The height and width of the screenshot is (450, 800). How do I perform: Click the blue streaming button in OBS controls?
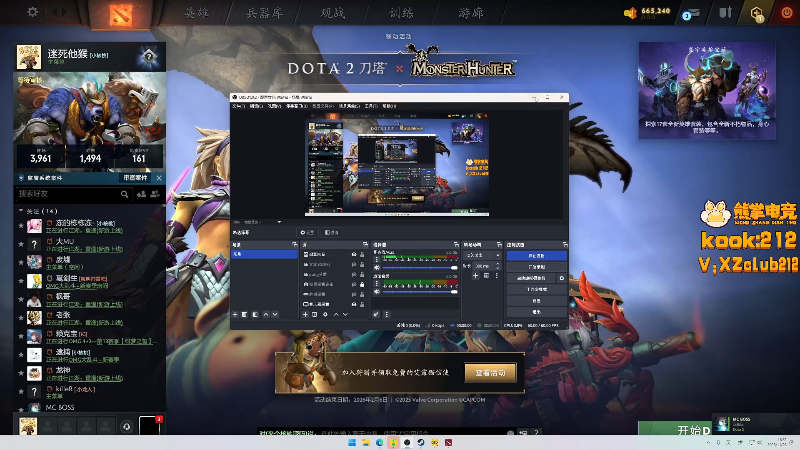pyautogui.click(x=537, y=256)
